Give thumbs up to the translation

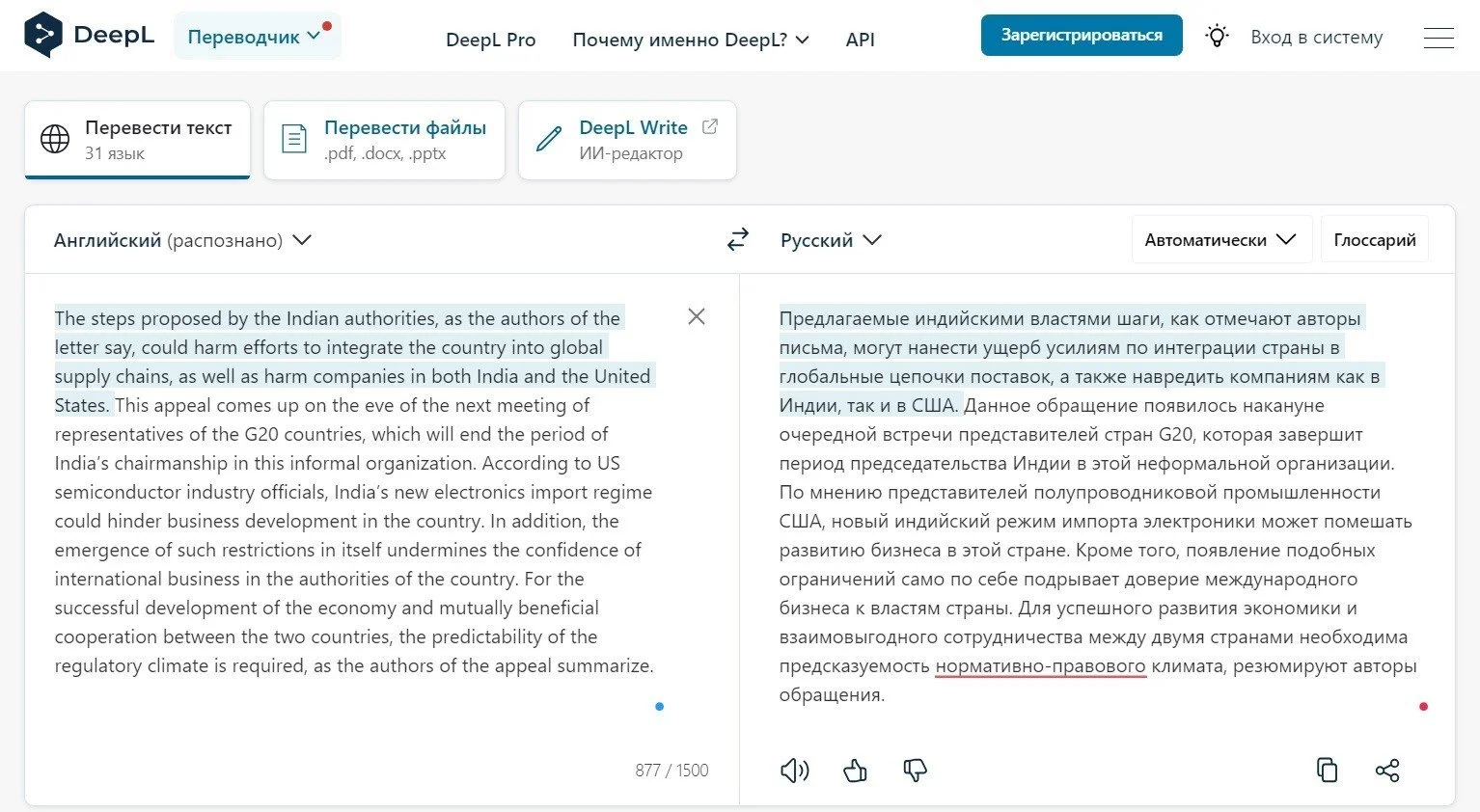(855, 770)
